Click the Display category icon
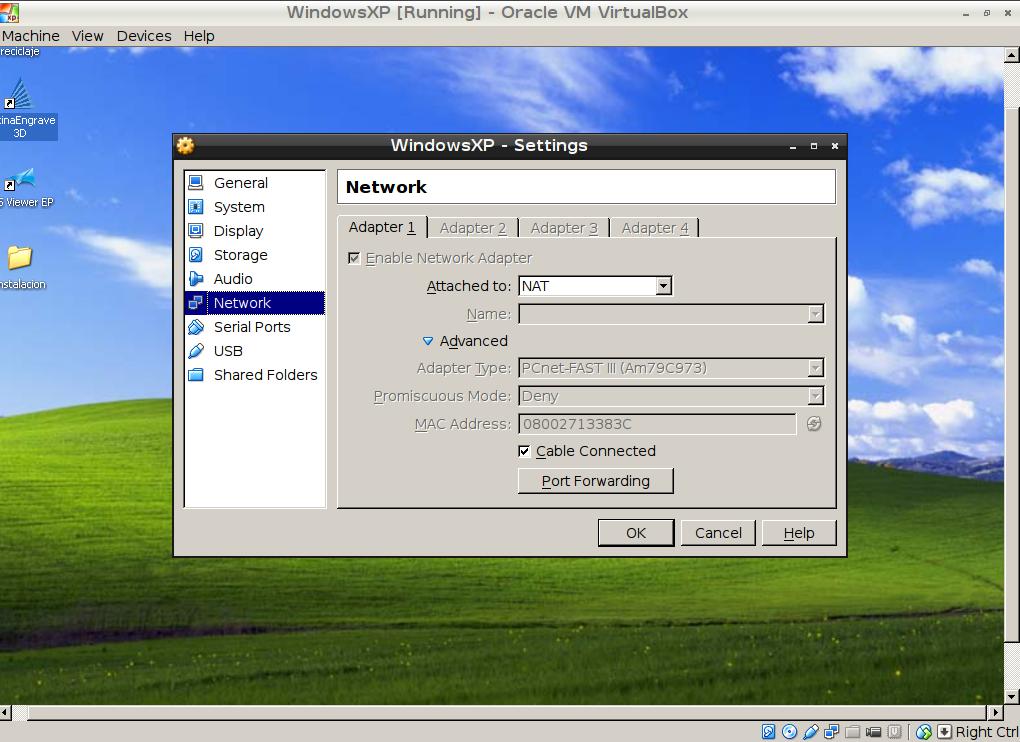1020x742 pixels. coord(196,231)
